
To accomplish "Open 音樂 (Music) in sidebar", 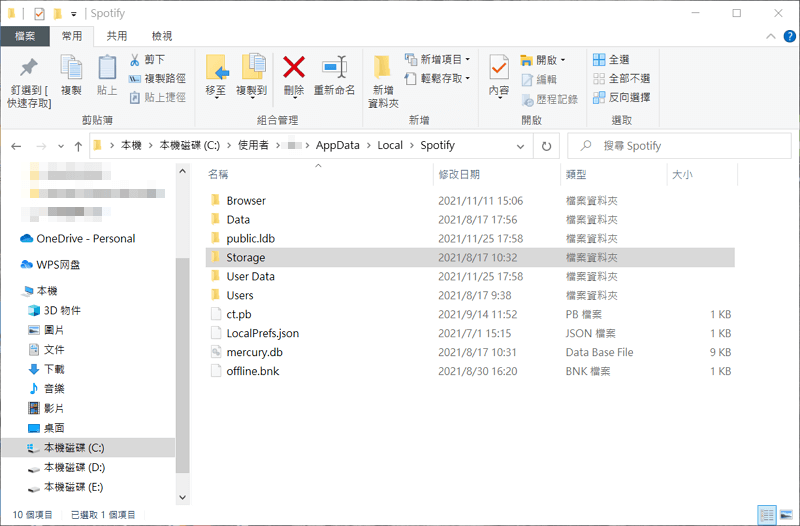I will tap(46, 389).
